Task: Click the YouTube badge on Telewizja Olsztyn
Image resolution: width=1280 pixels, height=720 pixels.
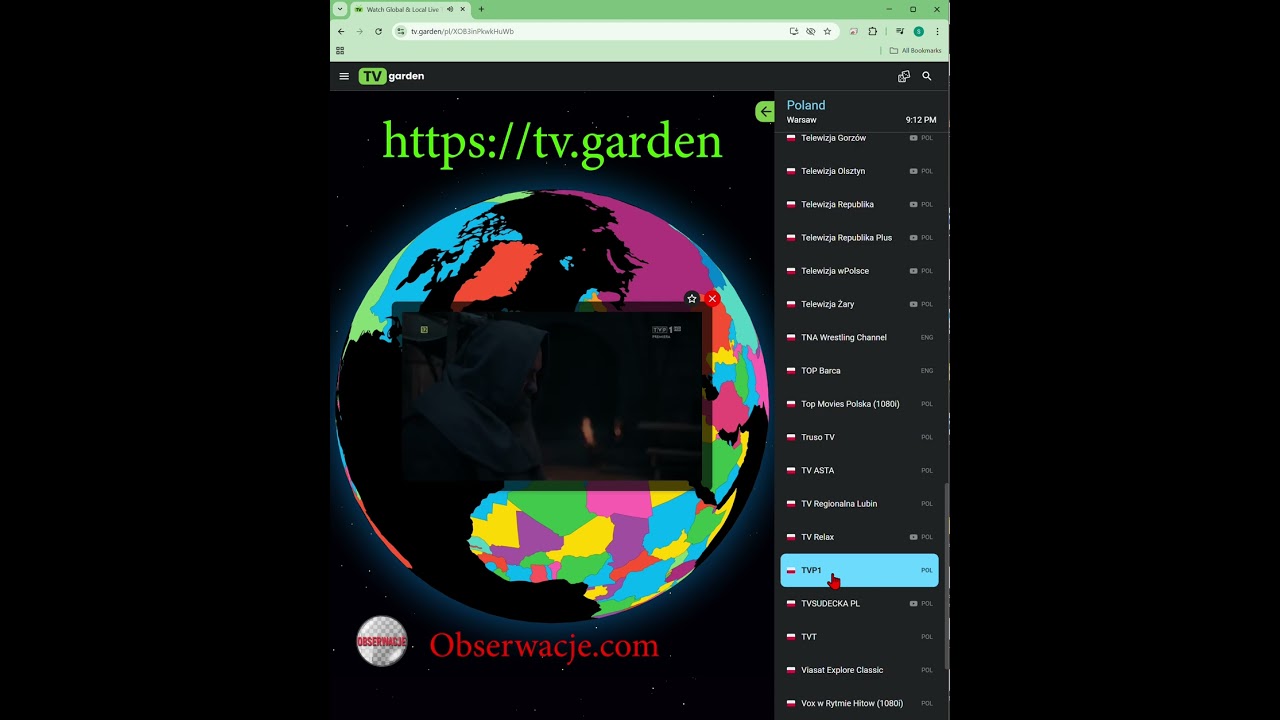Action: pos(913,171)
